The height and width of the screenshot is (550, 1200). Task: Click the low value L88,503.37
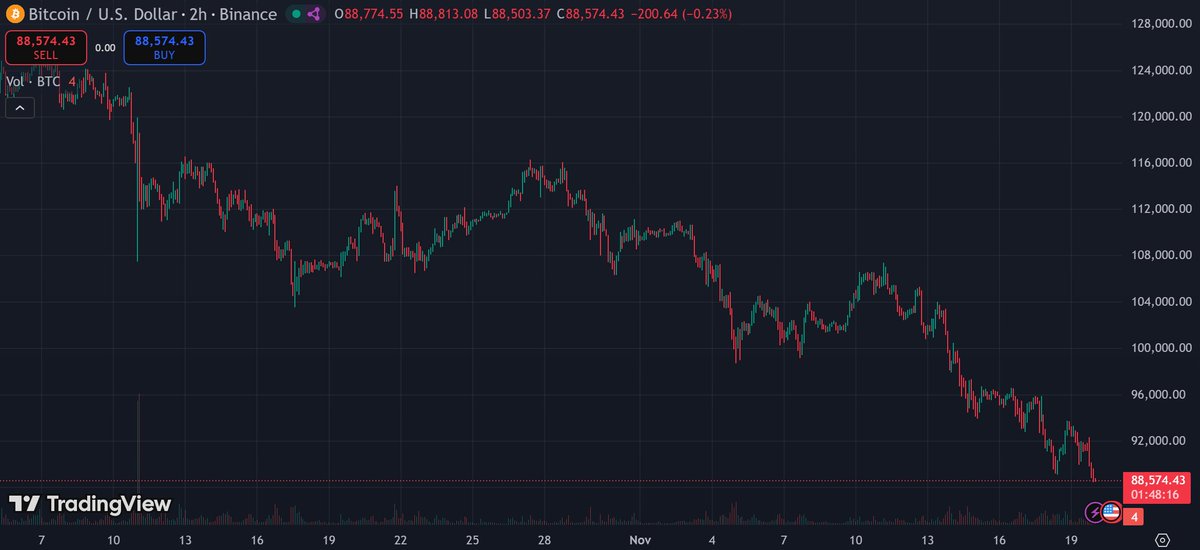point(518,14)
